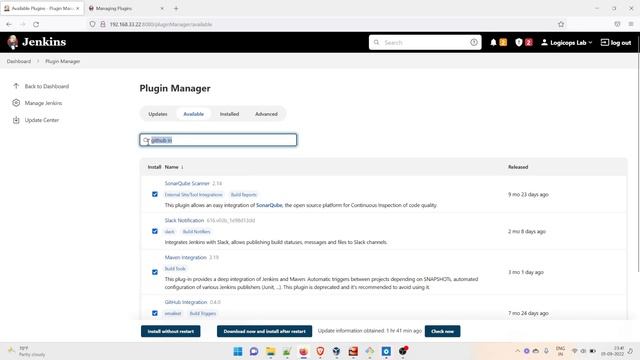The width and height of the screenshot is (640, 360).
Task: Sort plugins by the Name column arrow
Action: pos(182,167)
